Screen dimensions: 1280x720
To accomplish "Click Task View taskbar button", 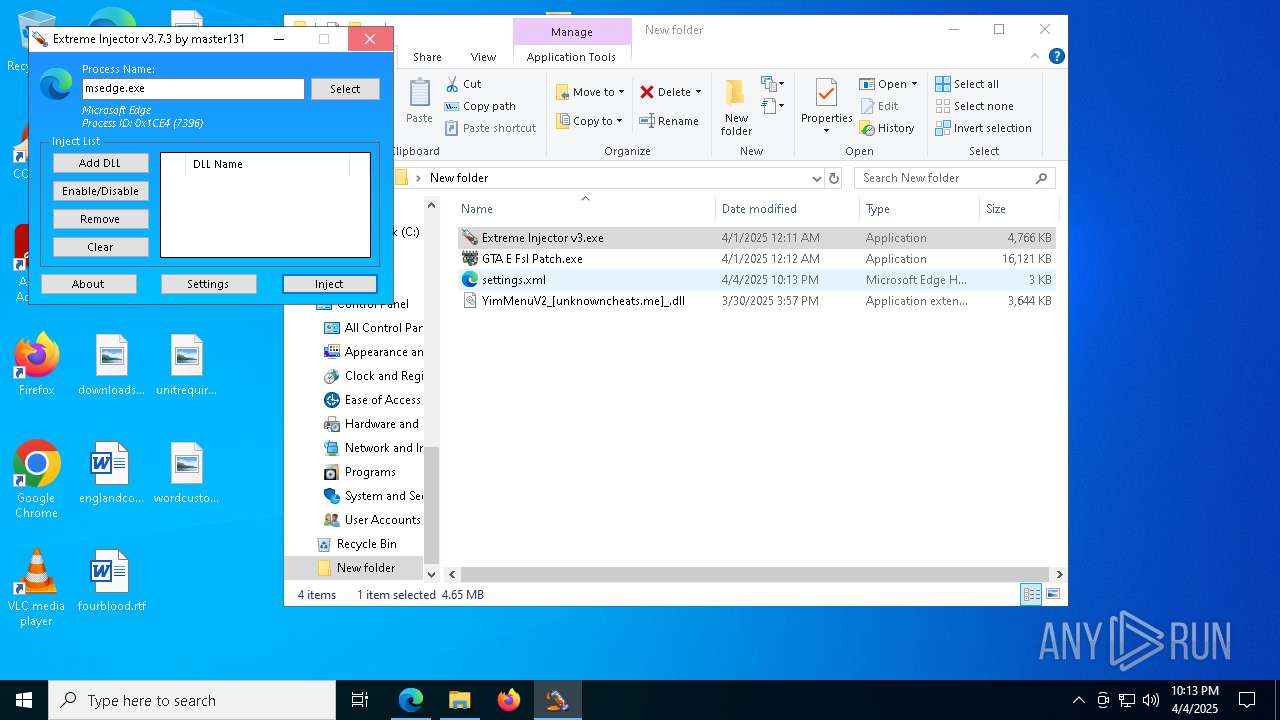I will point(360,700).
